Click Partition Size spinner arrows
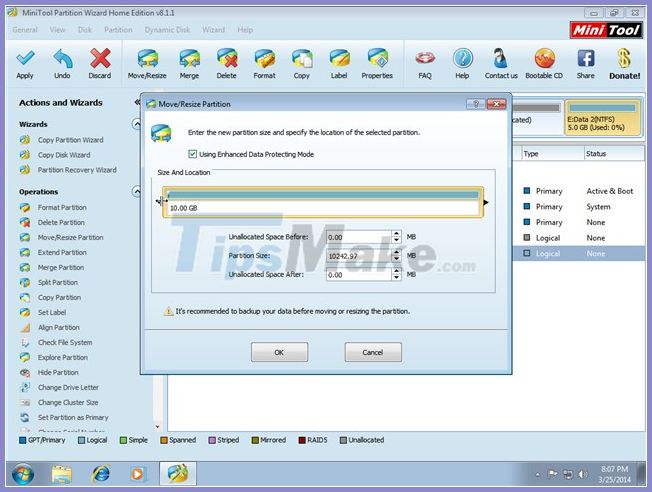The width and height of the screenshot is (652, 492). click(397, 256)
